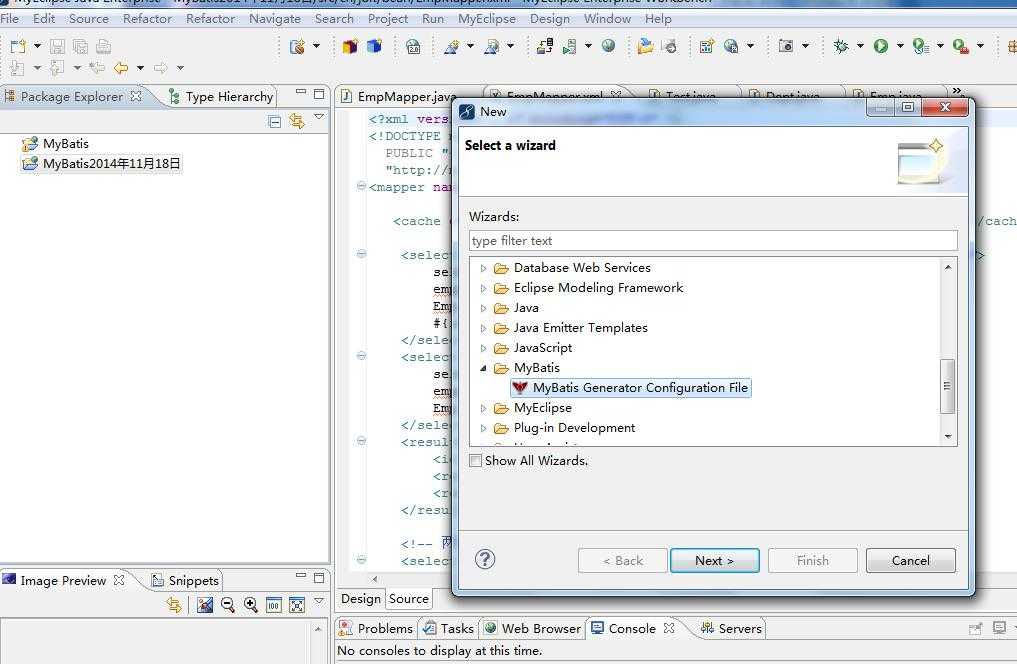Click the Back button in wizard
Image resolution: width=1017 pixels, height=664 pixels.
coord(623,560)
